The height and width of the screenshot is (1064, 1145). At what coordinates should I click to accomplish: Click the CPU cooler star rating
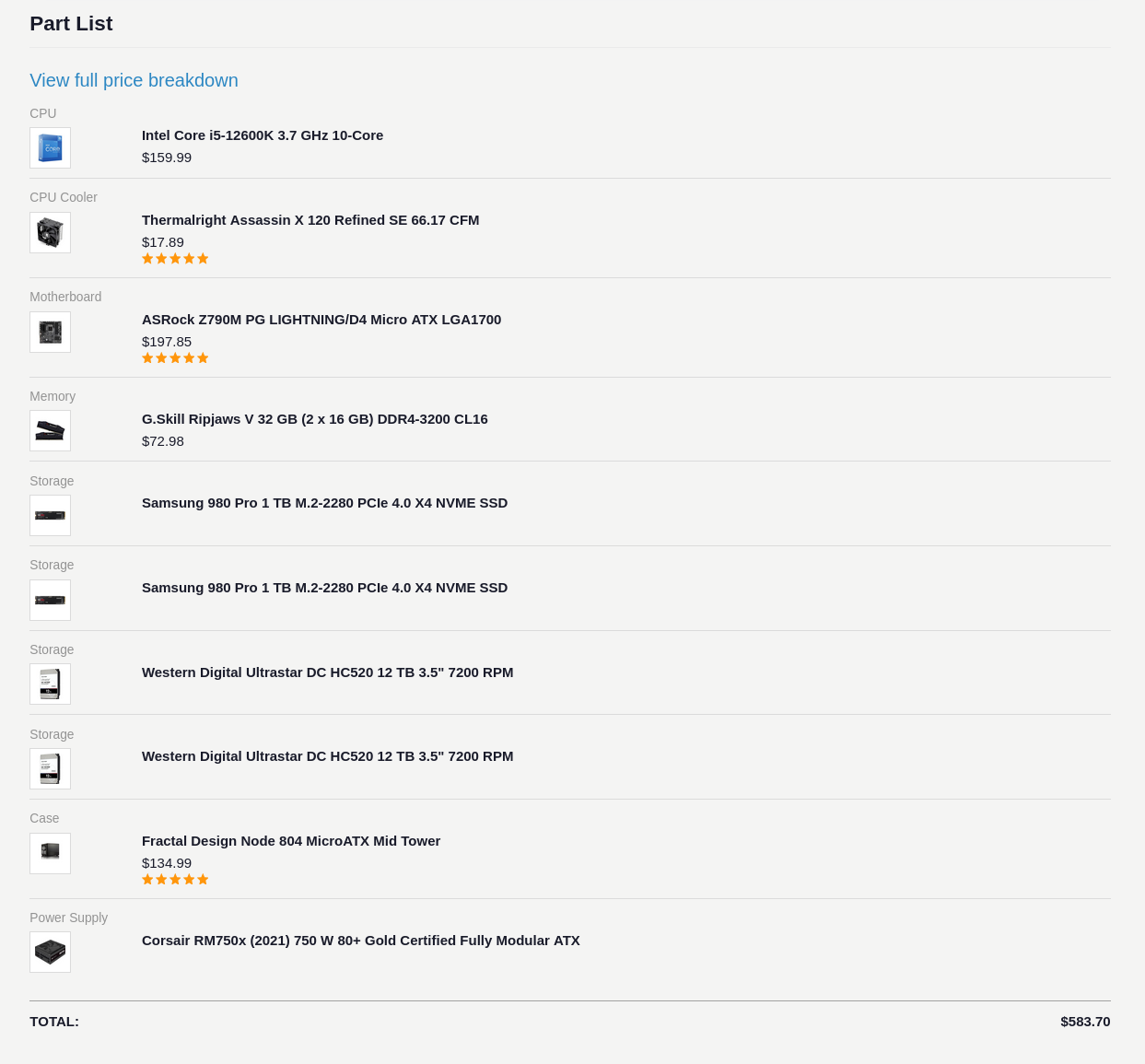tap(175, 259)
